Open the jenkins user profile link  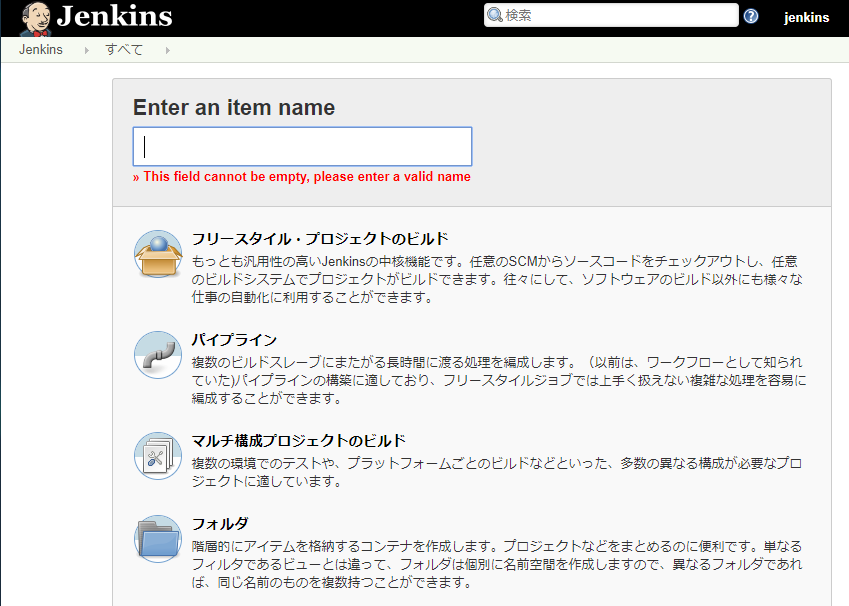pos(807,16)
